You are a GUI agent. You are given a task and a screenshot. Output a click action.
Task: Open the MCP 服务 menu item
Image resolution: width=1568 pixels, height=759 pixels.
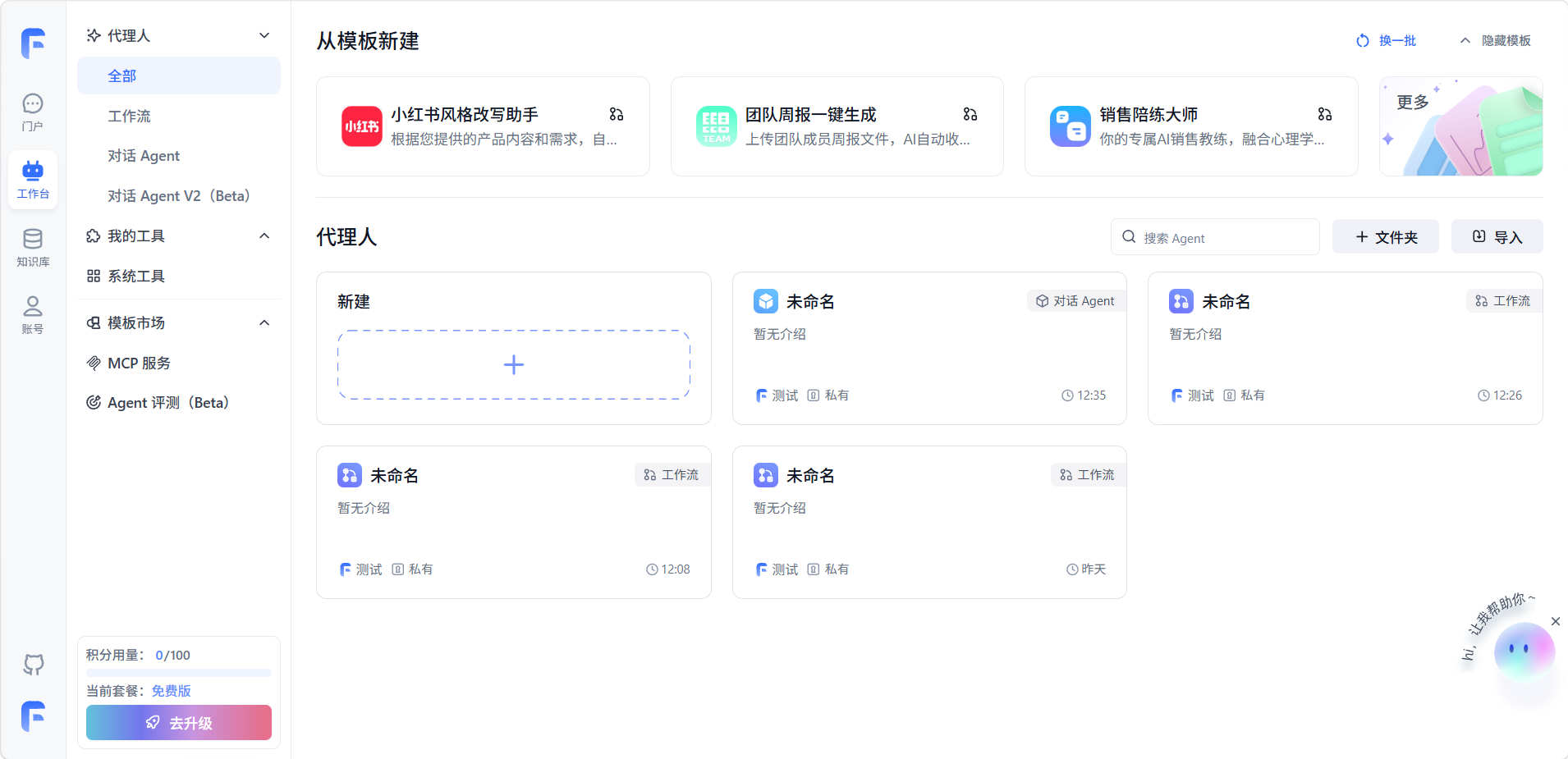(x=139, y=363)
